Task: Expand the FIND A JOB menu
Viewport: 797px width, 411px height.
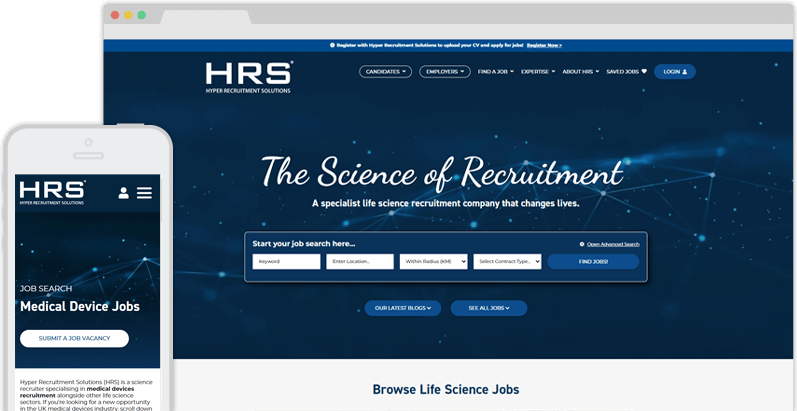Action: pos(496,72)
